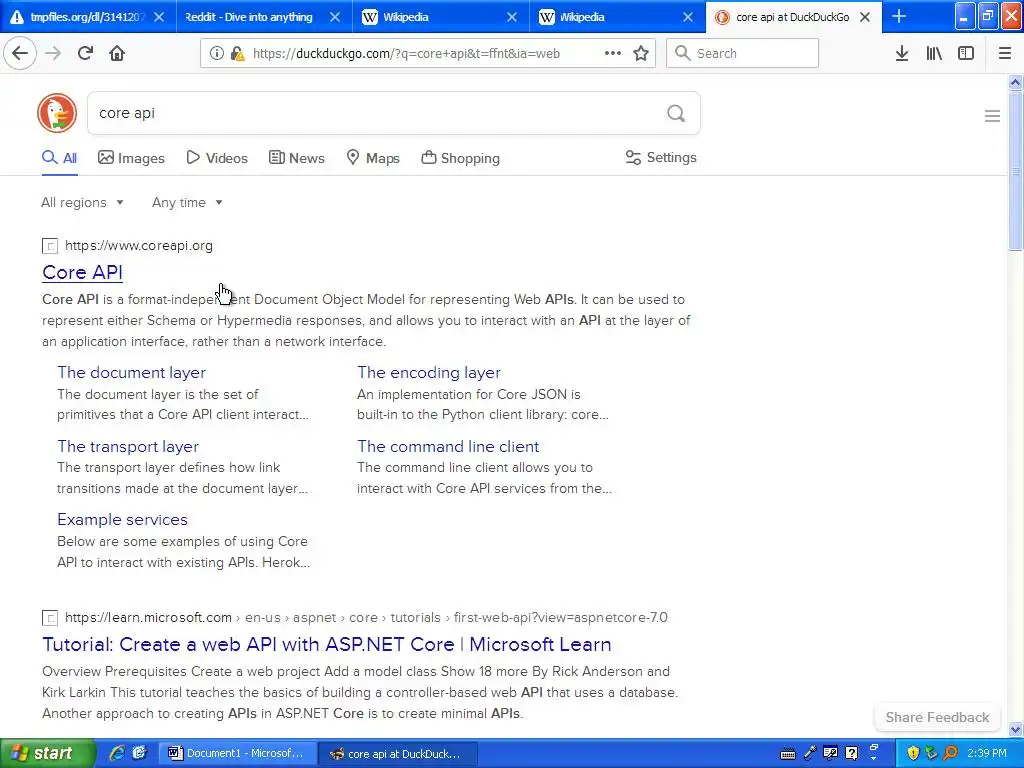The image size is (1024, 768).
Task: Open the browser home page
Action: [117, 53]
